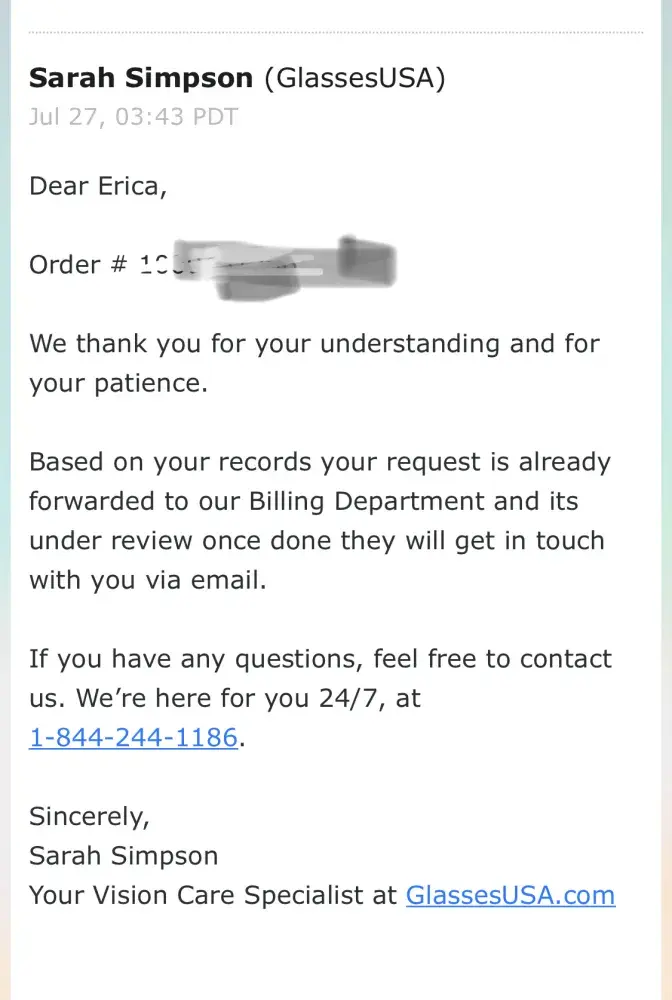Click the Dear Erica greeting line
672x1000 pixels.
[x=98, y=186]
